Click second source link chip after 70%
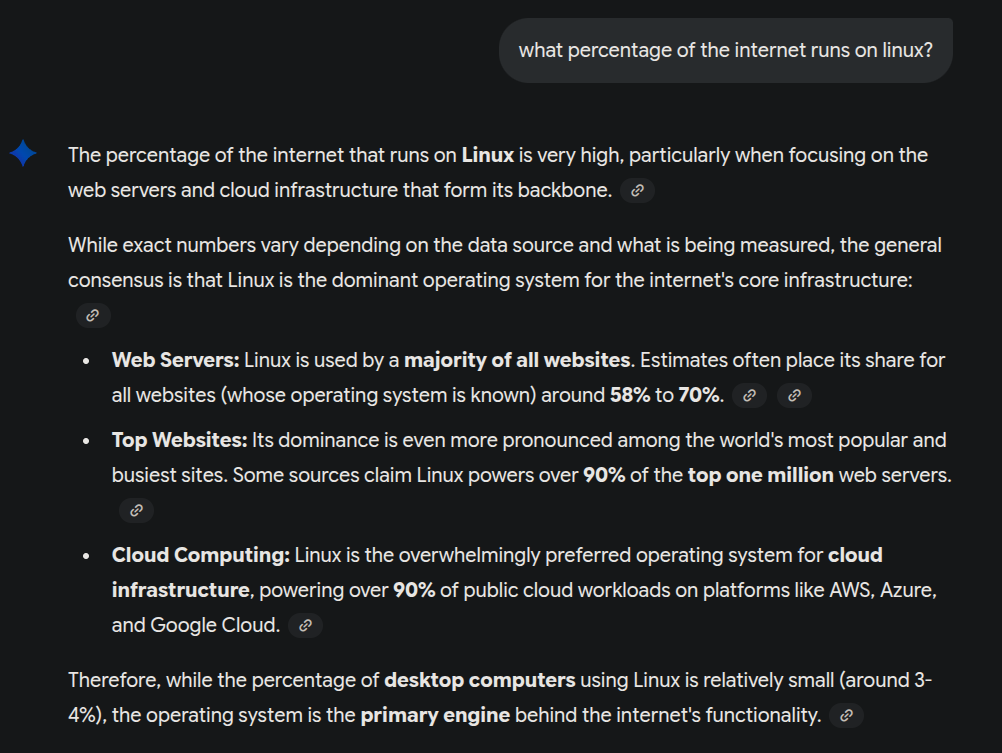This screenshot has height=753, width=1002. coord(794,395)
